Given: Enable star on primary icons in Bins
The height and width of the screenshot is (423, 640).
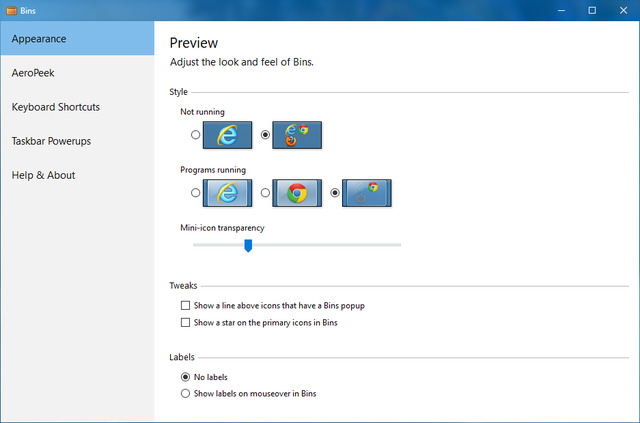Looking at the screenshot, I should (185, 322).
